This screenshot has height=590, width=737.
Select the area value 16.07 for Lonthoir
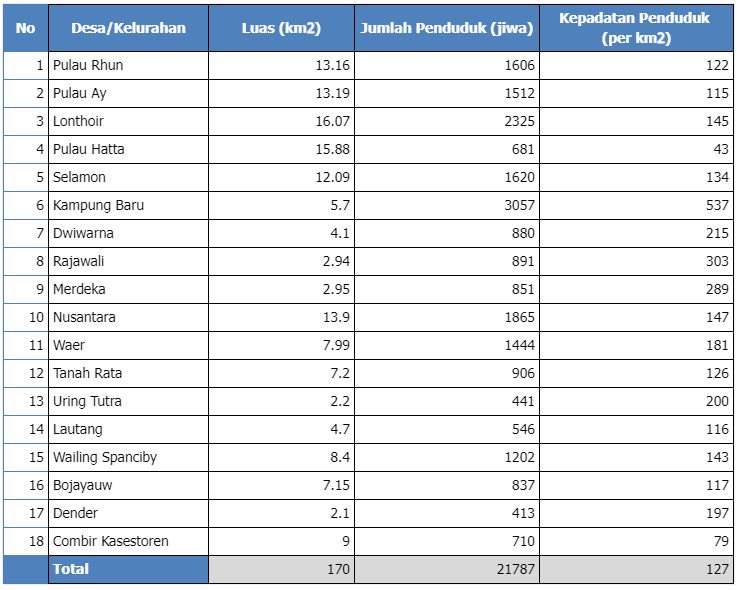pyautogui.click(x=332, y=121)
